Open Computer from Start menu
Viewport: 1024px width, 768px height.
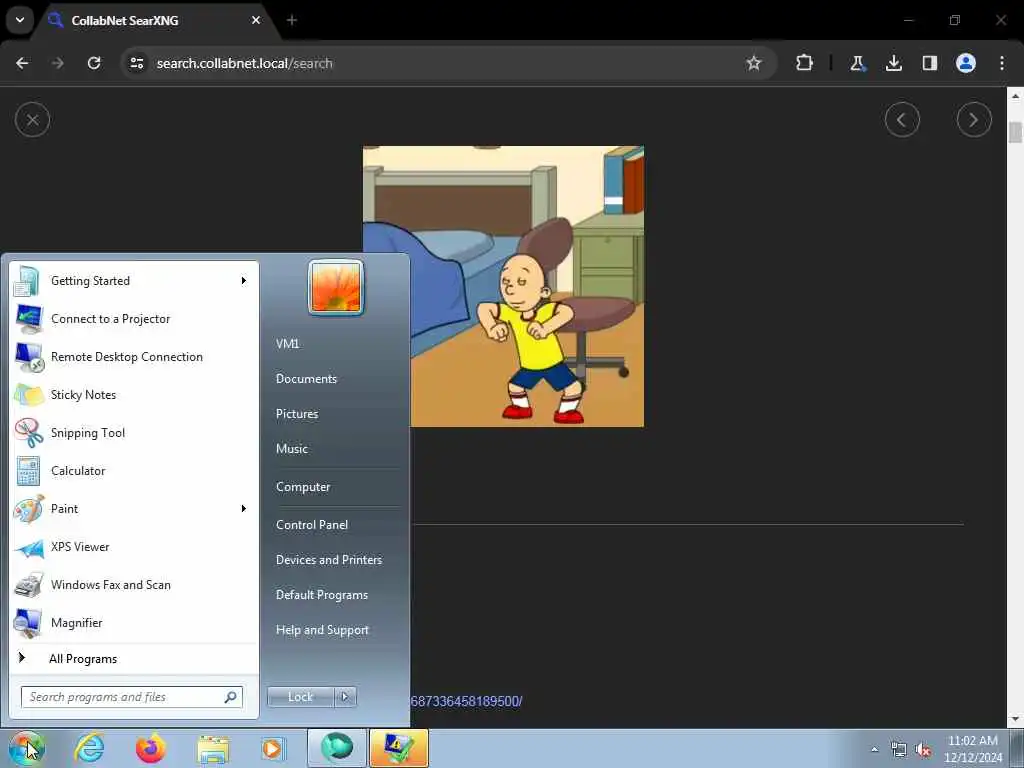click(303, 487)
